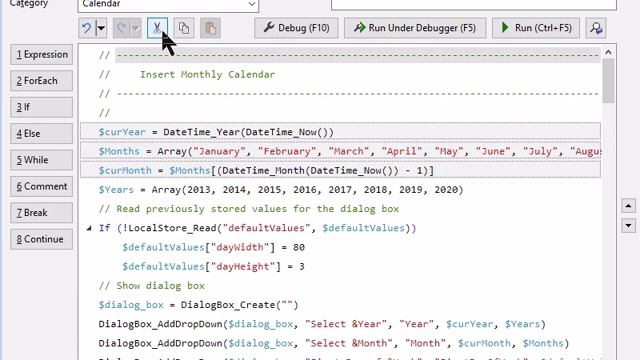Click the Cut scissors icon
This screenshot has height=360, width=640.
tap(157, 28)
